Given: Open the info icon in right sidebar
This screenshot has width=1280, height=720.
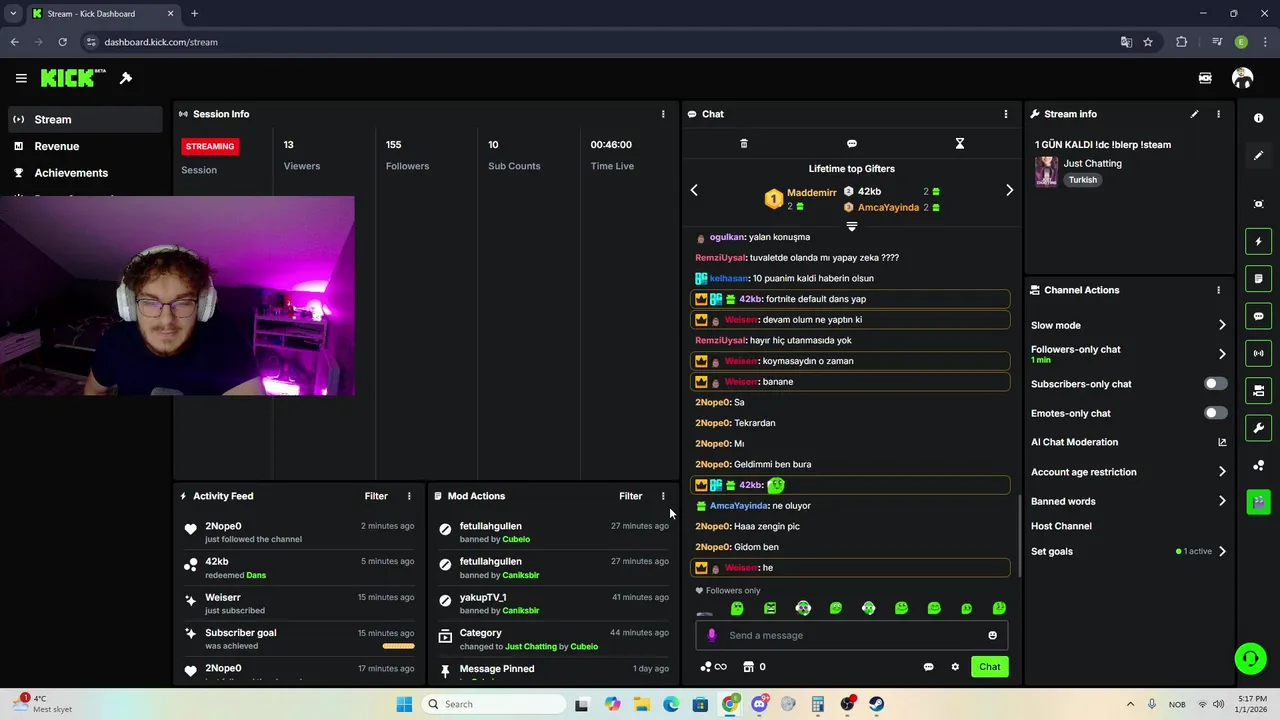Looking at the screenshot, I should pos(1258,118).
